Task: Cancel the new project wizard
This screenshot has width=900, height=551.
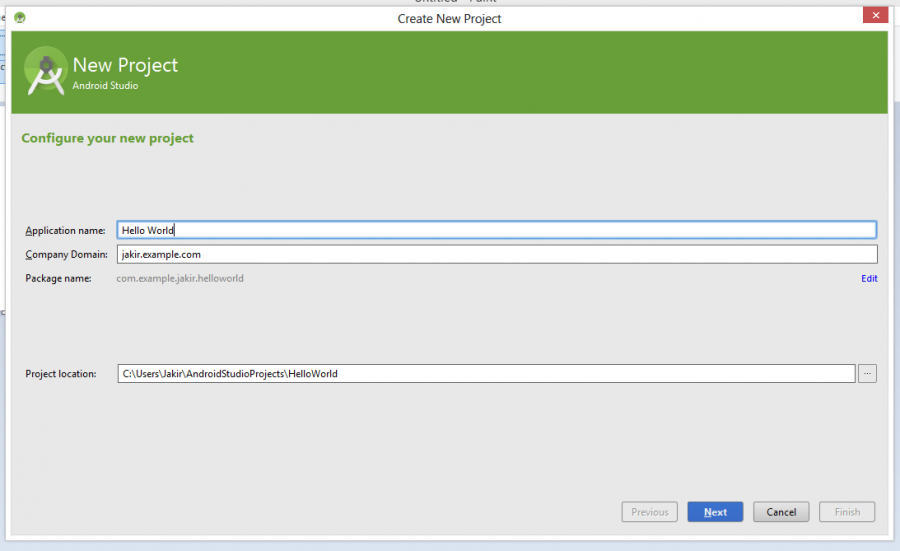Action: (781, 512)
